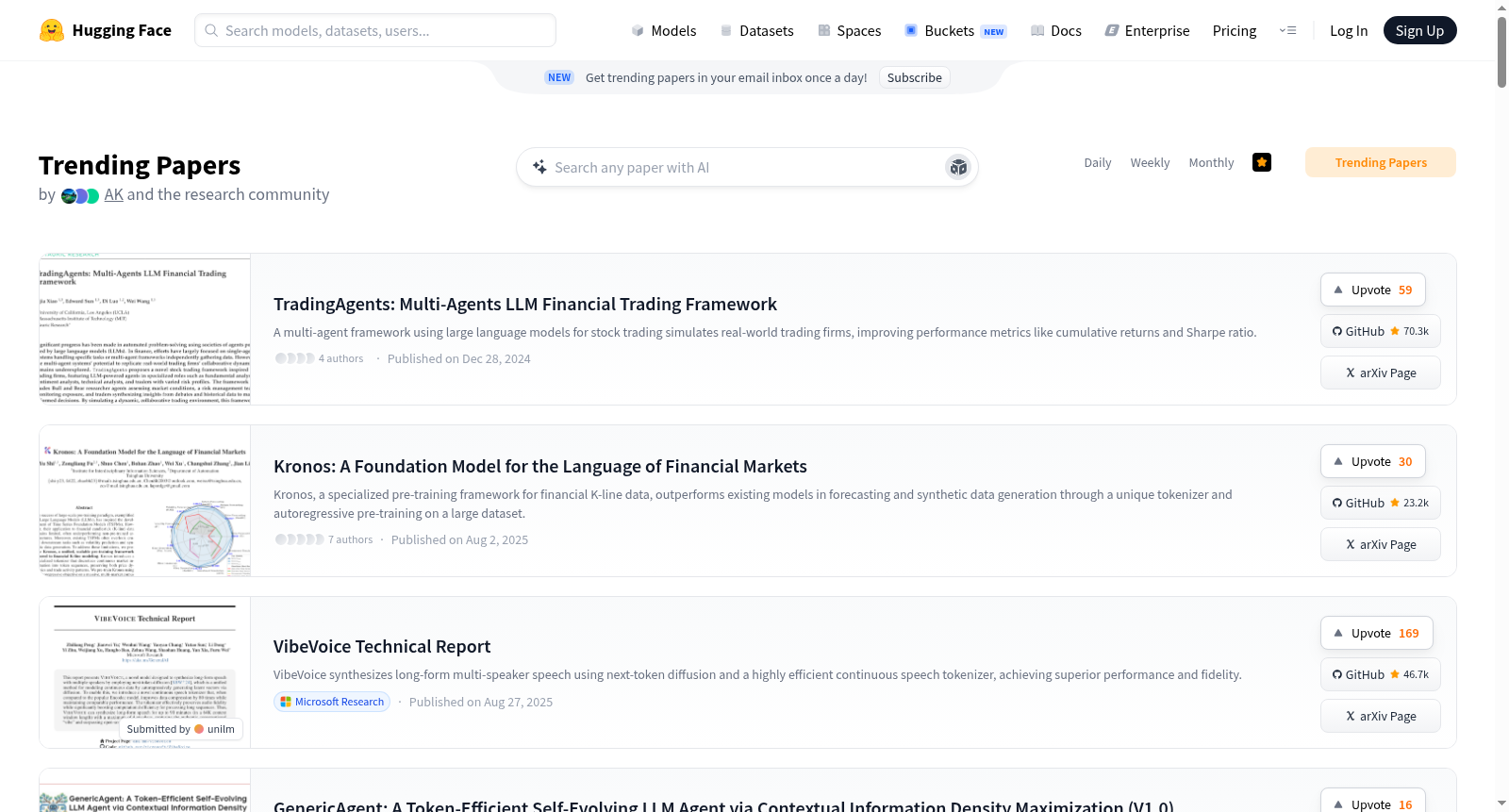Open the TradingAgents GitHub repository (70.3k)
Screen dimensions: 1509x812
tap(1381, 331)
